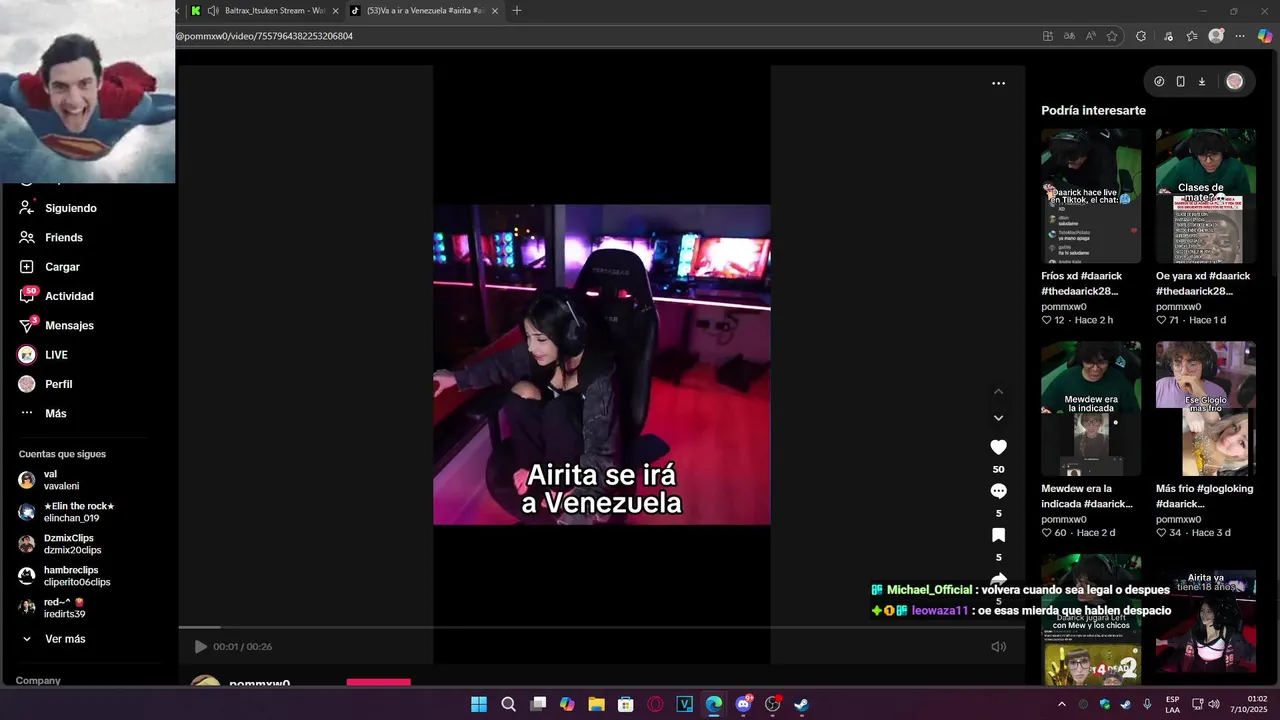Open the favorites list icon
The width and height of the screenshot is (1280, 720).
point(1192,36)
